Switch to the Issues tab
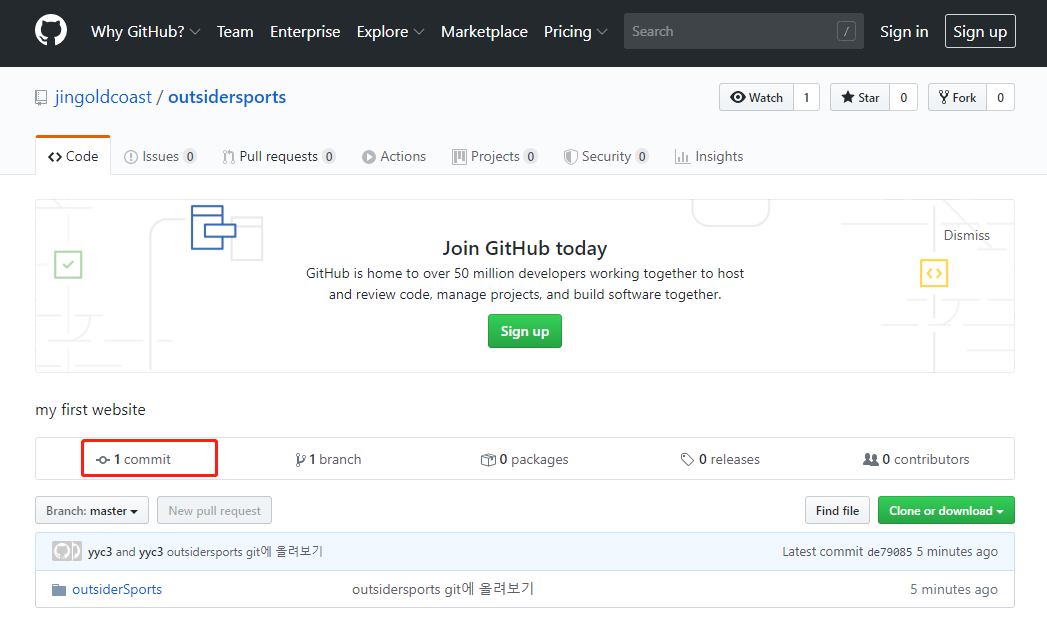Screen dimensions: 1047x633 click(x=160, y=156)
